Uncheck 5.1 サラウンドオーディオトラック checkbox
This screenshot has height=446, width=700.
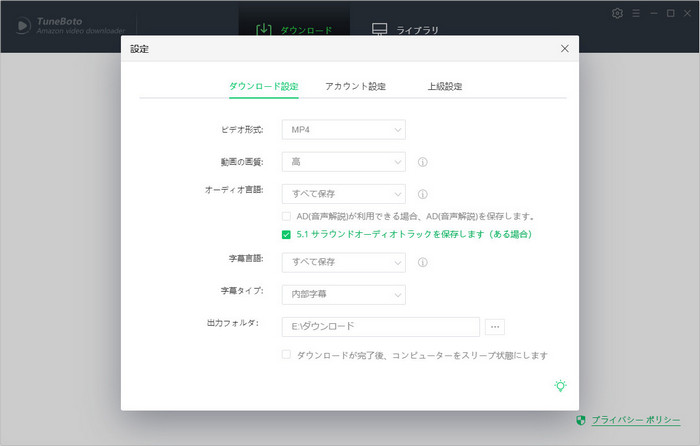(x=286, y=234)
